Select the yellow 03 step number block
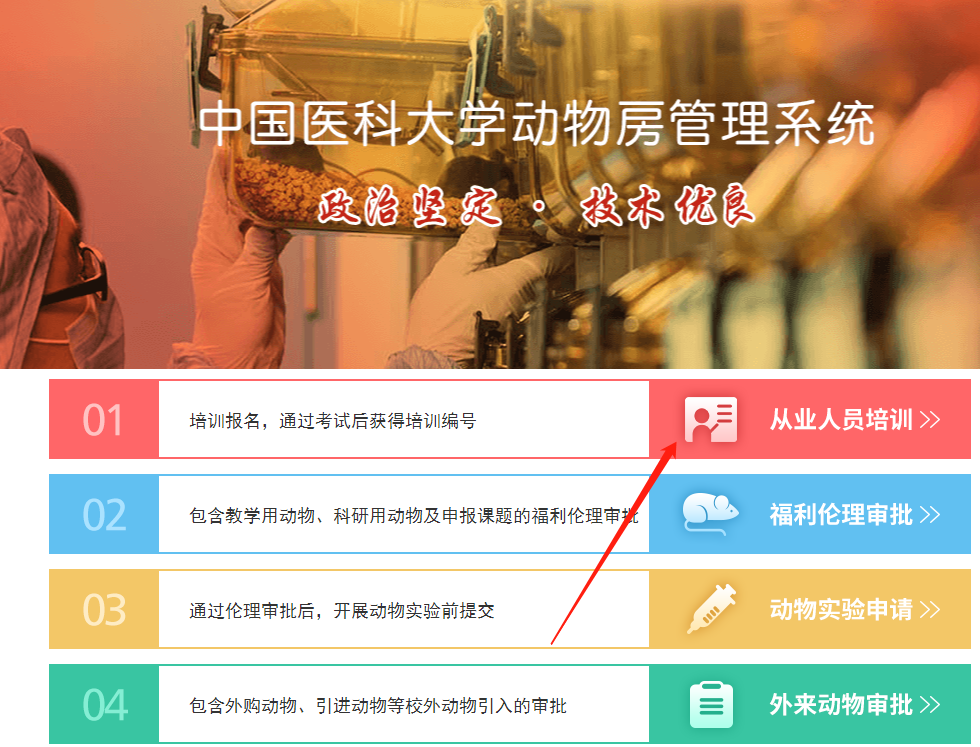980x747 pixels. (x=104, y=609)
